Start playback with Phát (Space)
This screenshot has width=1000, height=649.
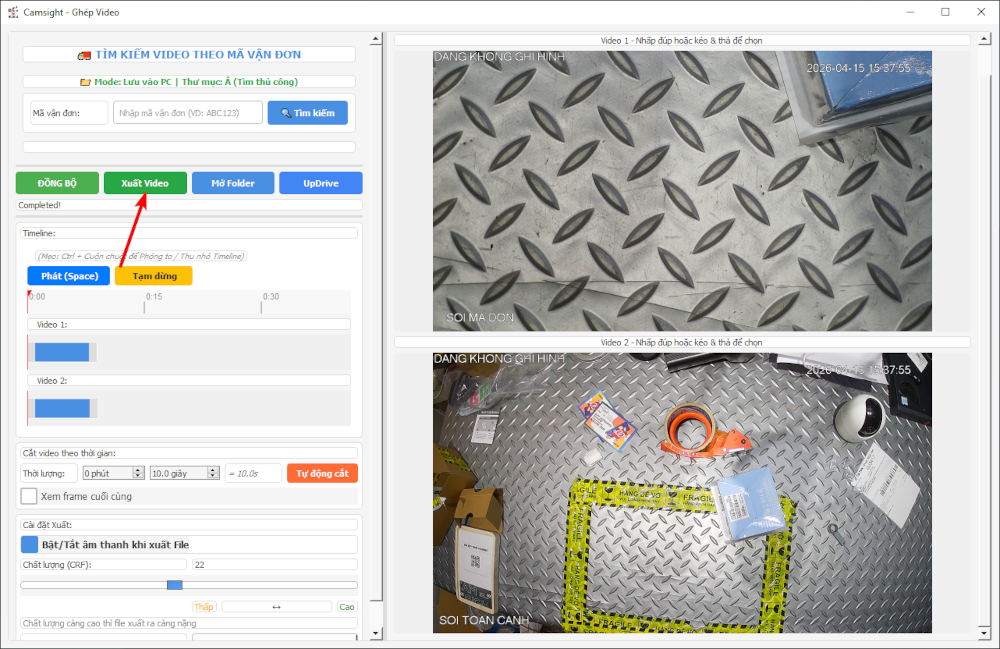[x=69, y=276]
